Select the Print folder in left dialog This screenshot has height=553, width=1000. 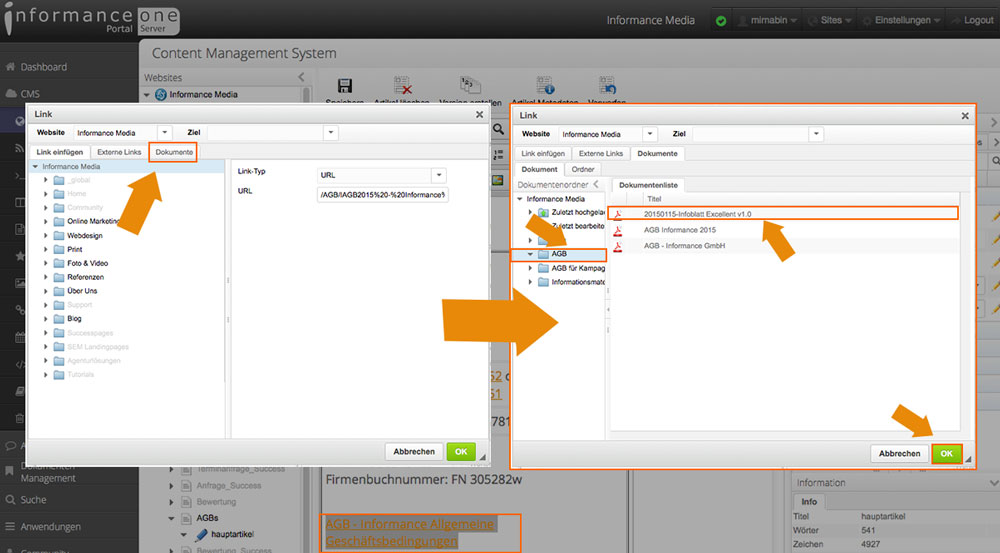coord(75,249)
